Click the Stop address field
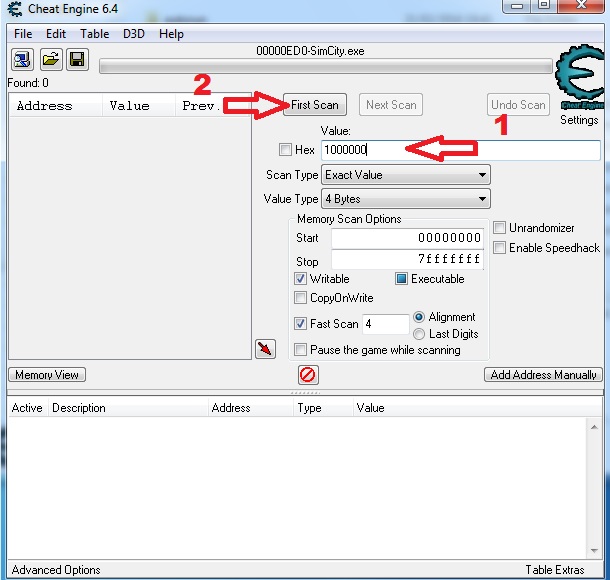610x580 pixels. [407, 259]
